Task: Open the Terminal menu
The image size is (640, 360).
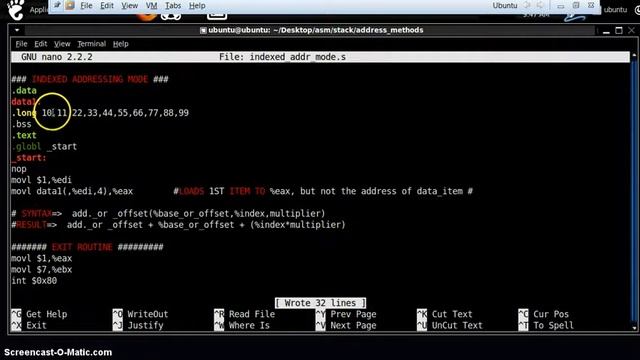Action: 91,44
